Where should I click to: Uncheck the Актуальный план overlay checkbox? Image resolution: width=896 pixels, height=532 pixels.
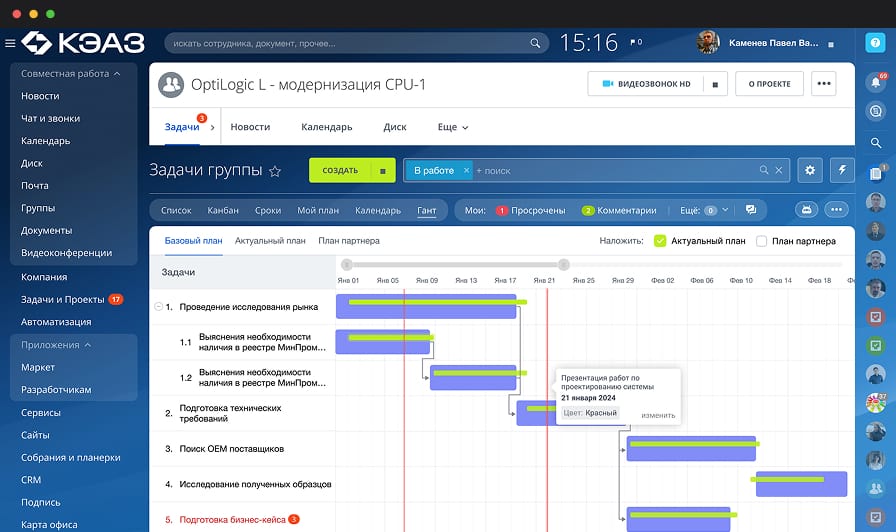(x=660, y=241)
